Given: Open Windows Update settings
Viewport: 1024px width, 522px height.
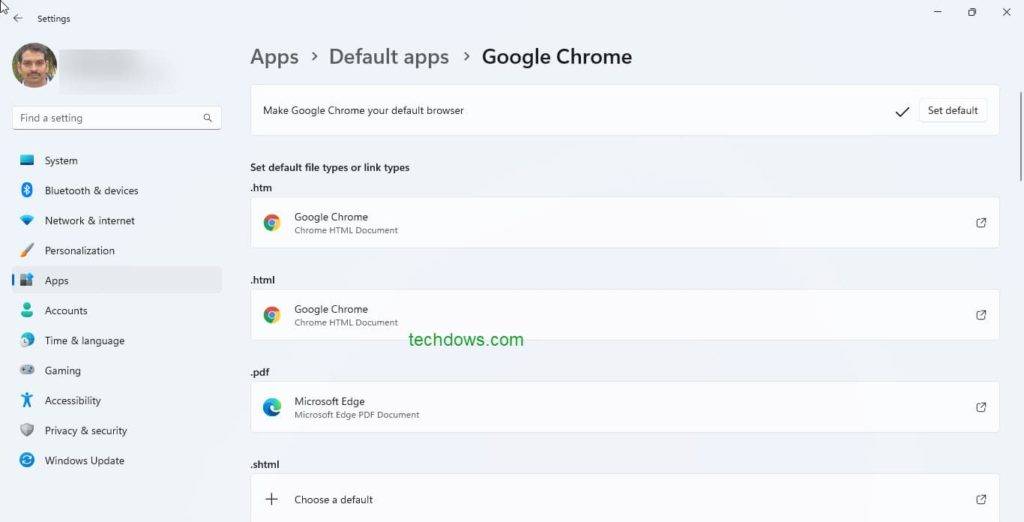Looking at the screenshot, I should pos(117,461).
